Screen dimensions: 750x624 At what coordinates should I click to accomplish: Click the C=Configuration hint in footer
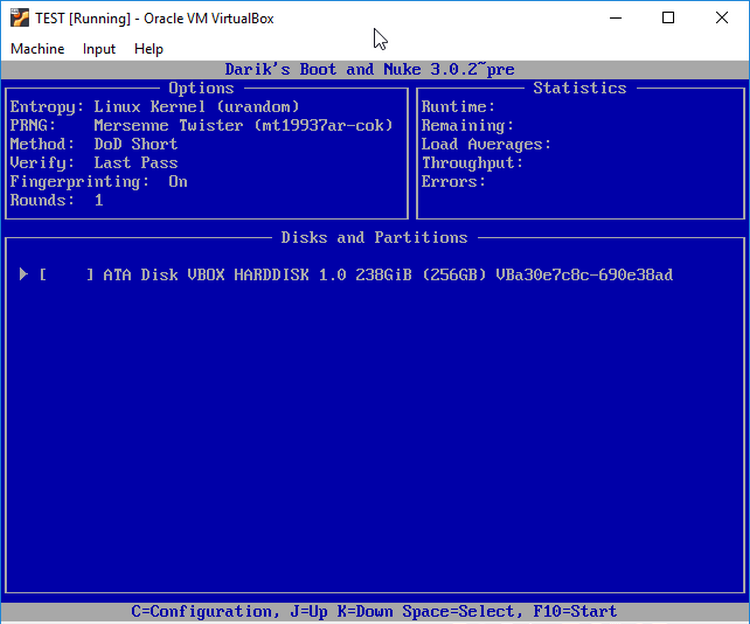tap(206, 612)
